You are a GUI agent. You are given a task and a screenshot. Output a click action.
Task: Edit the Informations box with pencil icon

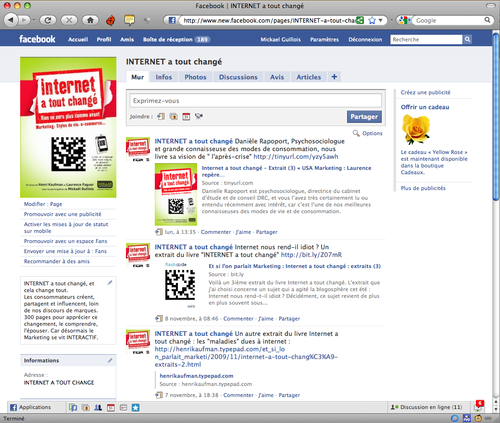[x=110, y=360]
